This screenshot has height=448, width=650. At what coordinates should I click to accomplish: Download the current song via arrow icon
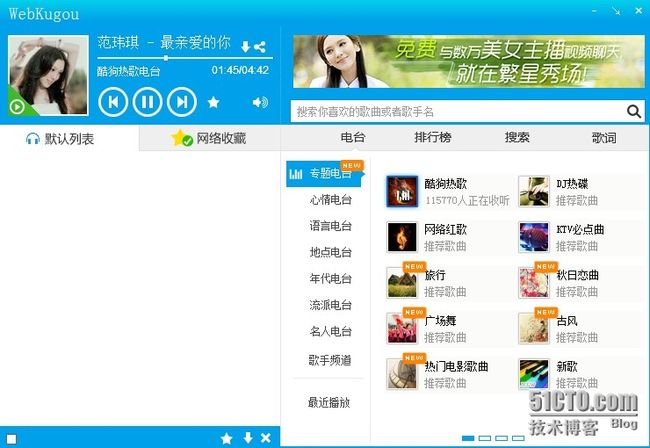245,47
